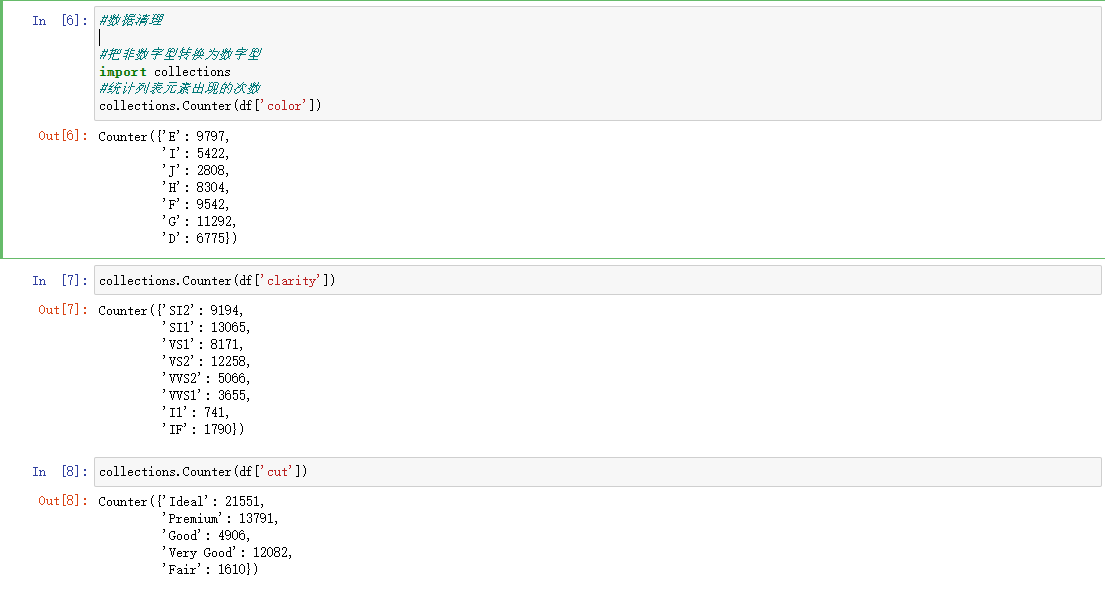Place cursor on the #把非数字型转换为数字型 comment
The image size is (1105, 597).
tap(180, 55)
